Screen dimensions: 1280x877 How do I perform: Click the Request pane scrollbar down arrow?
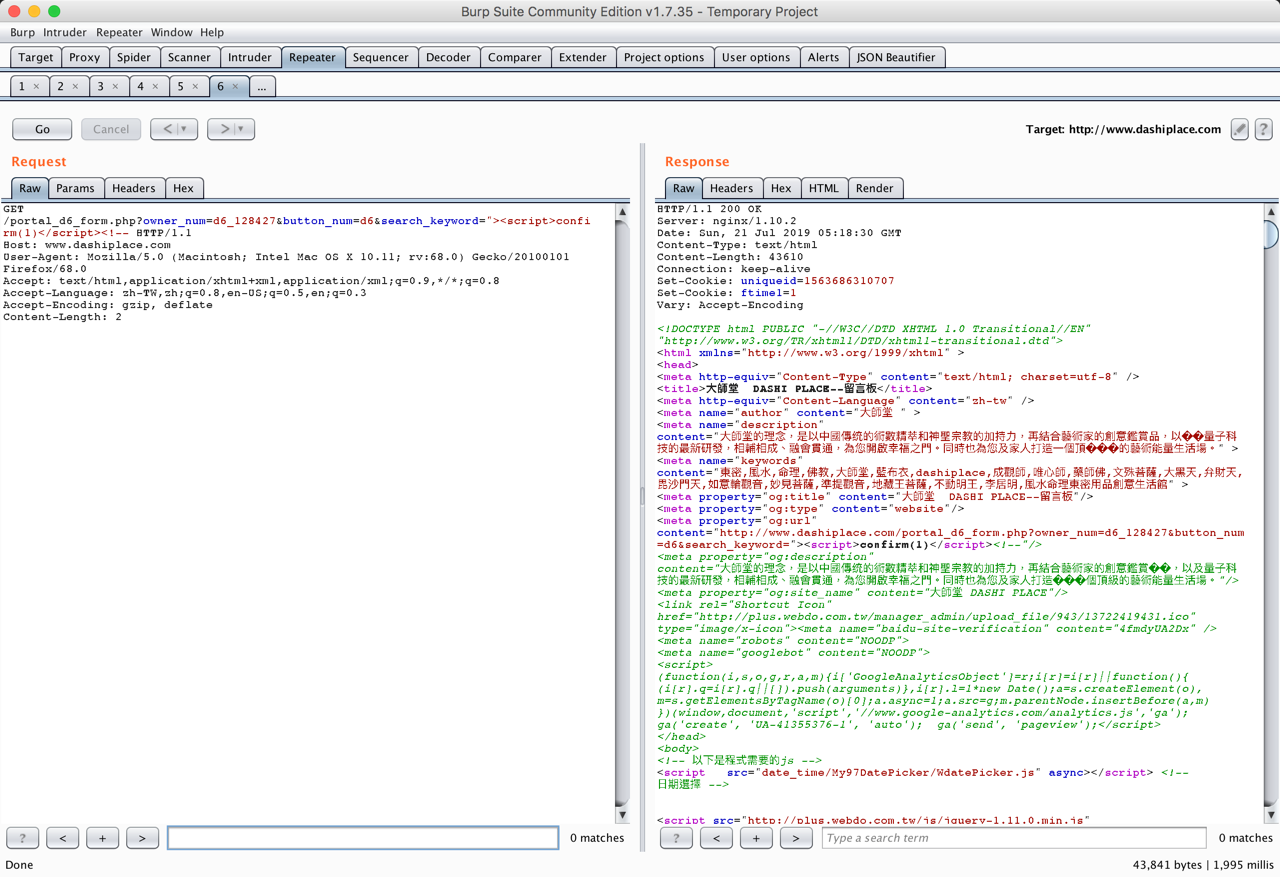click(x=623, y=815)
